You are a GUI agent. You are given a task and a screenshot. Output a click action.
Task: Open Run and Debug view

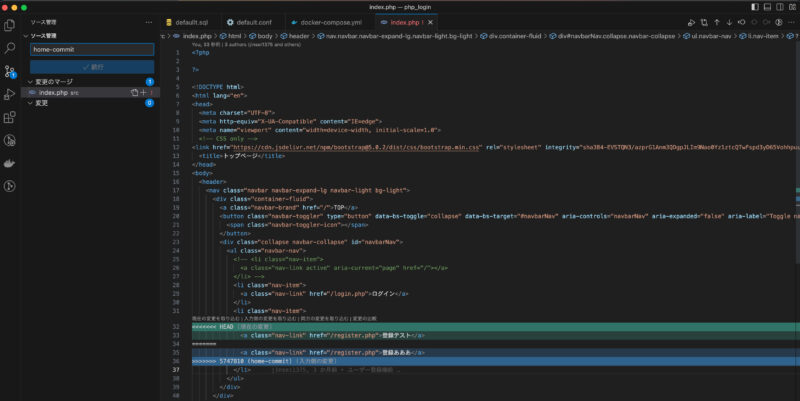[x=9, y=94]
